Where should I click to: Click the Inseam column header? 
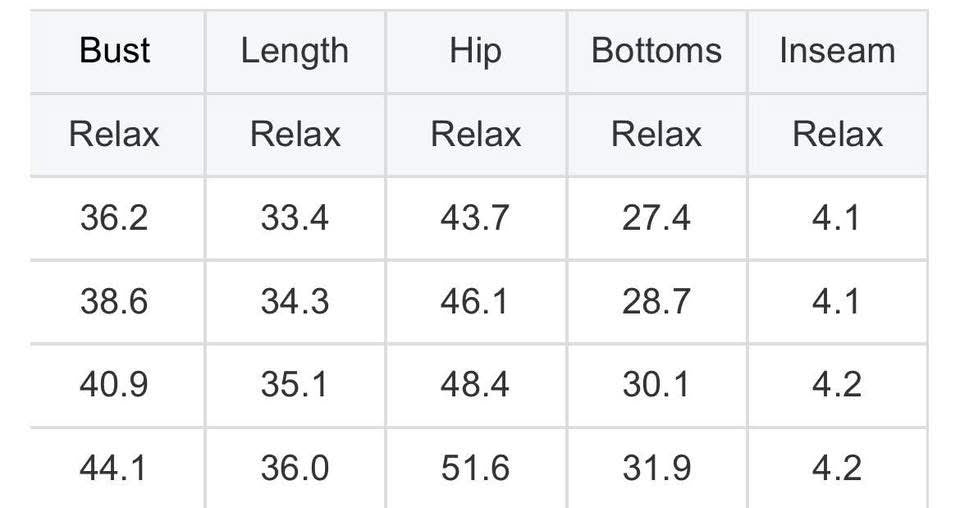[x=837, y=51]
